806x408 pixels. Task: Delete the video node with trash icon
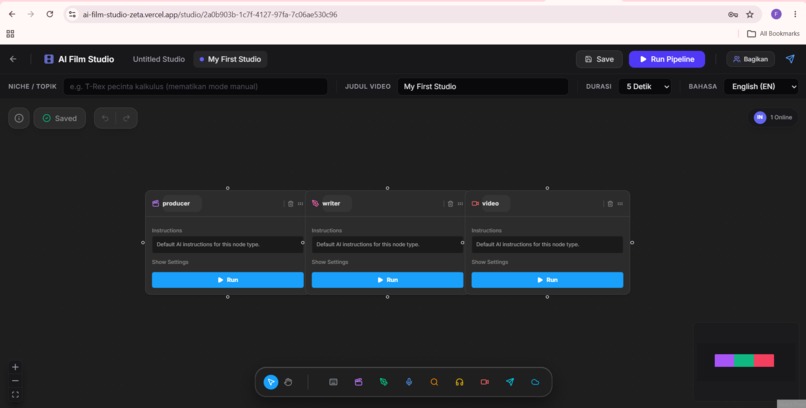(610, 203)
